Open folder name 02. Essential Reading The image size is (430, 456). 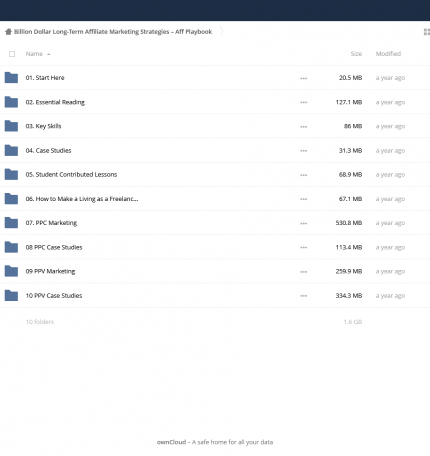click(55, 102)
